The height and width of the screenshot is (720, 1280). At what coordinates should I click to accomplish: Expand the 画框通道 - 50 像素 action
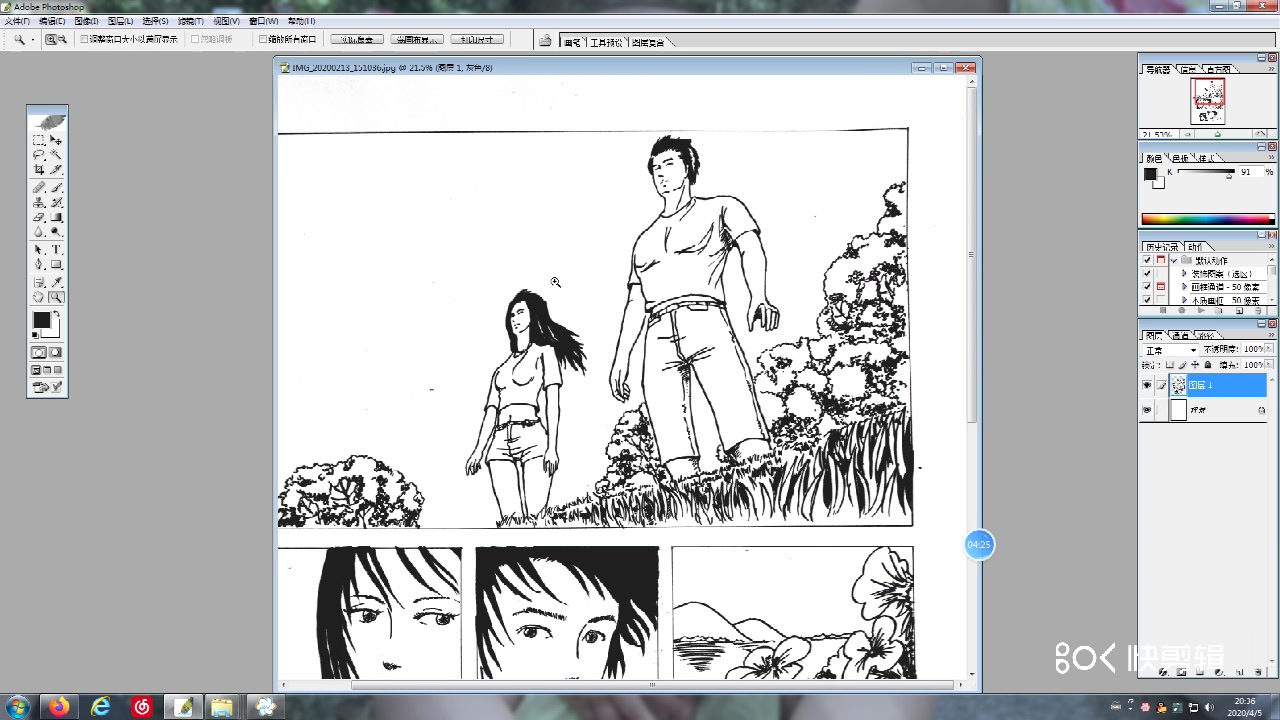tap(1185, 287)
